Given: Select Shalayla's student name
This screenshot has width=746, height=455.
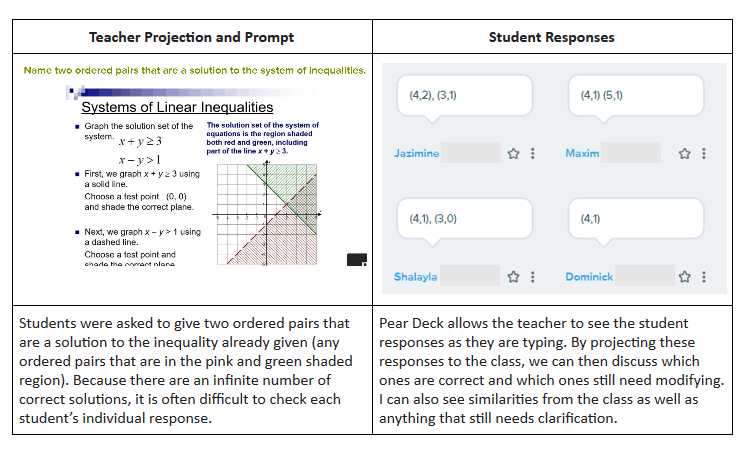Looking at the screenshot, I should point(415,277).
